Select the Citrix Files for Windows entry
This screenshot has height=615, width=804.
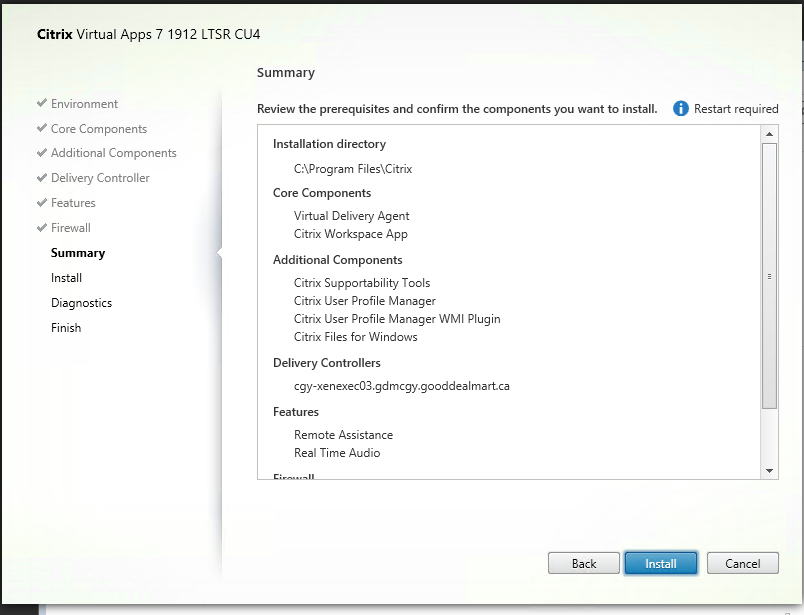tap(356, 337)
